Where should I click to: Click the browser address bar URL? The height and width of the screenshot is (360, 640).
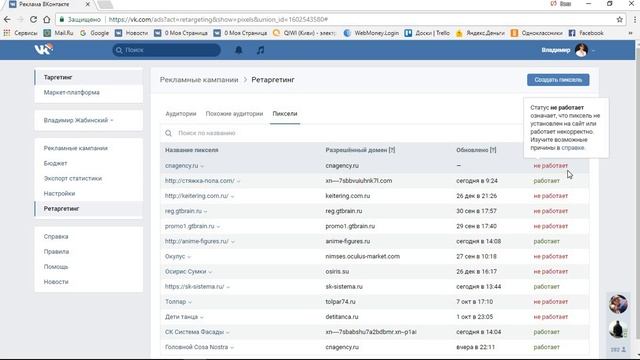click(x=218, y=20)
